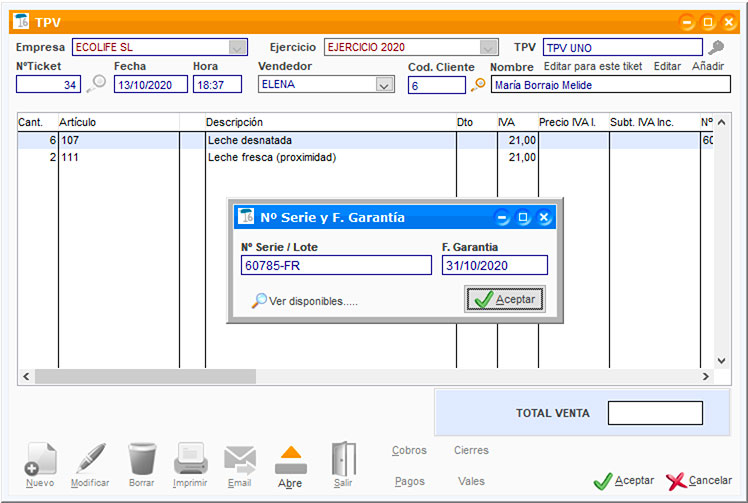Viewport: 748px width, 503px height.
Task: Open the Vales option
Action: tap(471, 481)
